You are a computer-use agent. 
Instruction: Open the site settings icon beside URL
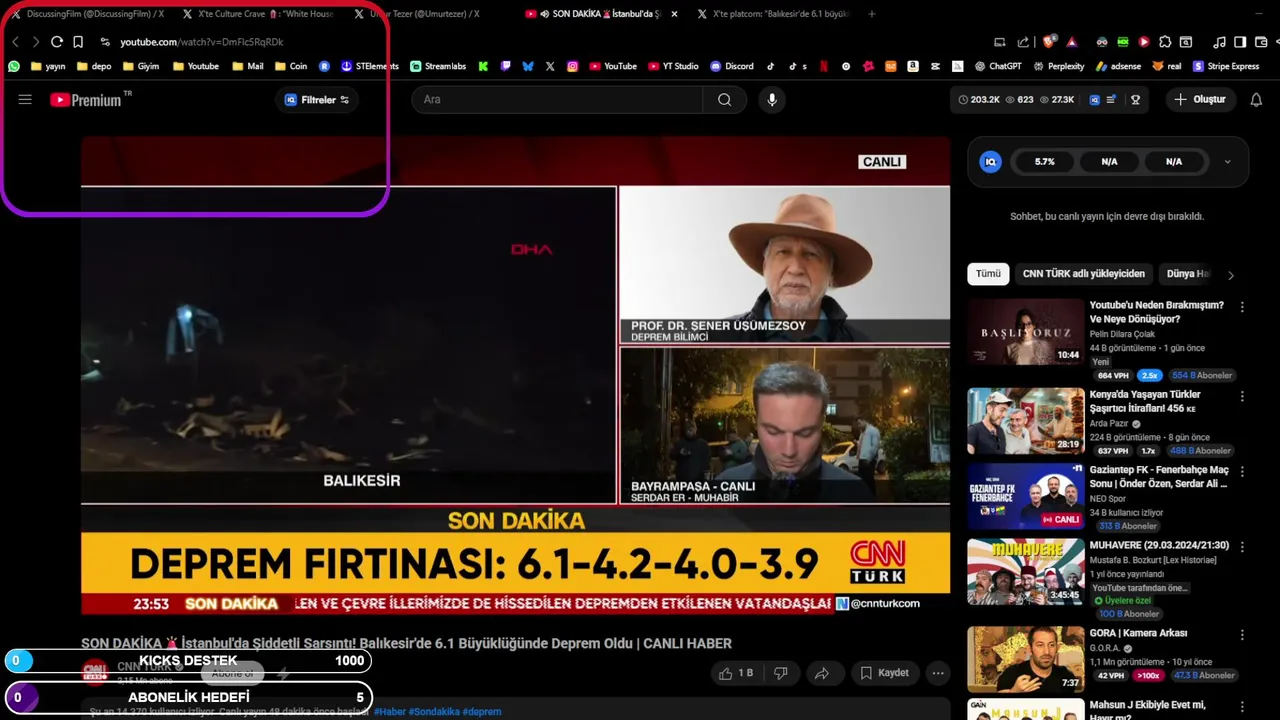(x=105, y=42)
